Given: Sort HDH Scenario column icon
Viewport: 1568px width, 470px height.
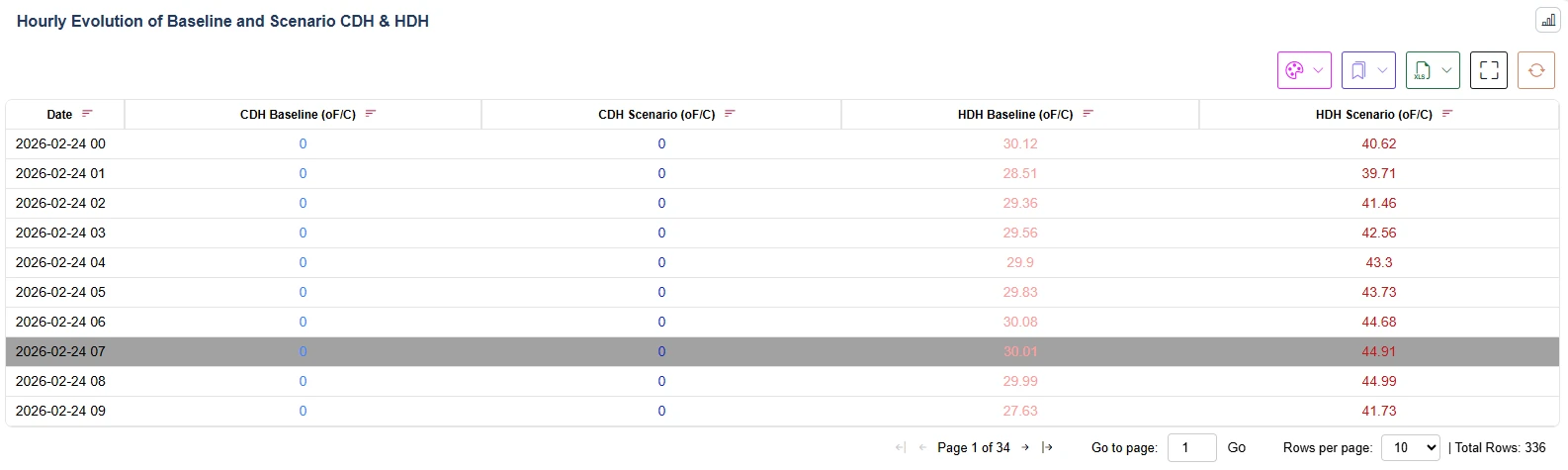Looking at the screenshot, I should tap(1447, 114).
